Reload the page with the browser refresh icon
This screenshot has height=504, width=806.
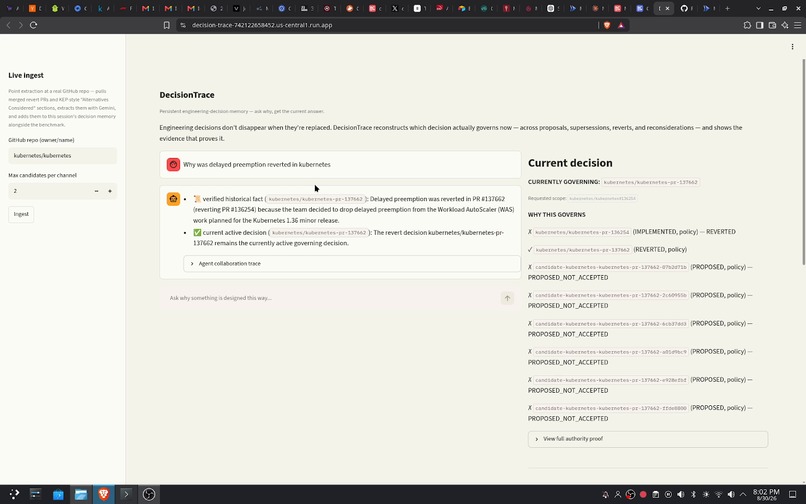pyautogui.click(x=33, y=25)
